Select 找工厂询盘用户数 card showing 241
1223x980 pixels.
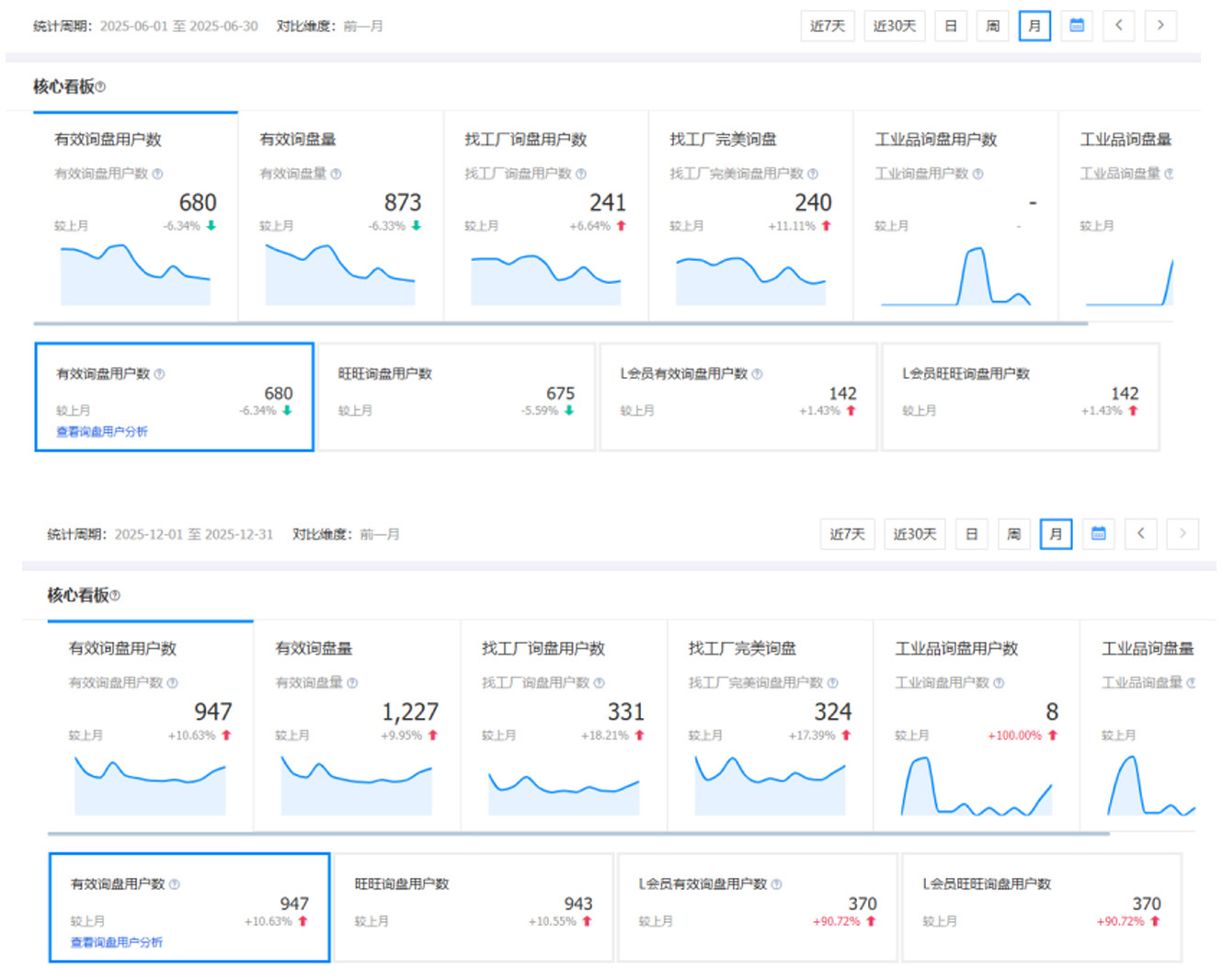point(545,216)
